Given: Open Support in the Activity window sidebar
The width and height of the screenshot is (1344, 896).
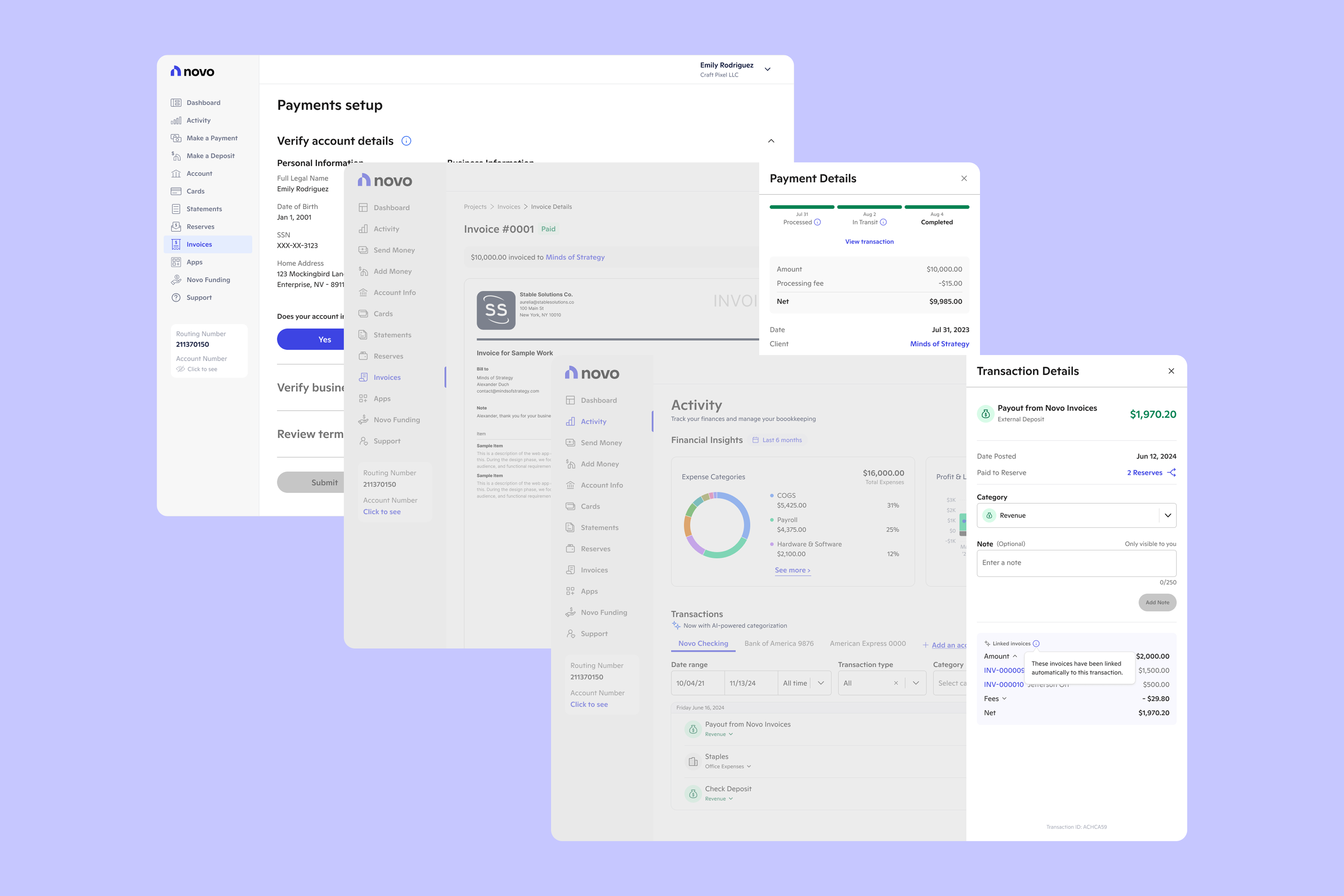Looking at the screenshot, I should click(587, 634).
